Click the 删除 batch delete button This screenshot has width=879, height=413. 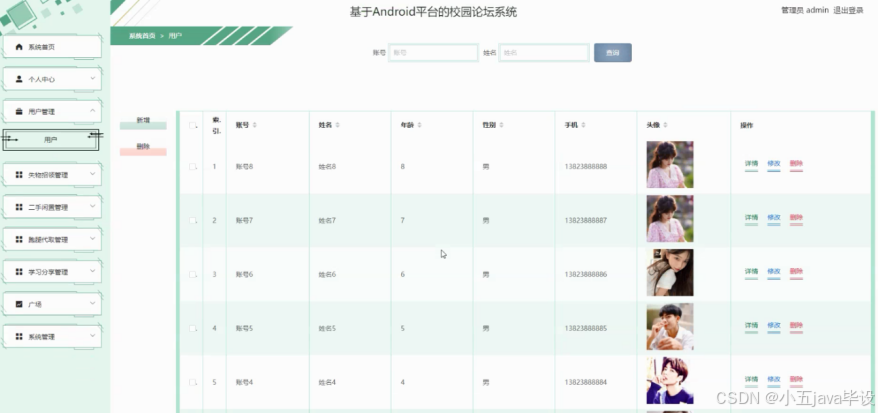point(143,149)
